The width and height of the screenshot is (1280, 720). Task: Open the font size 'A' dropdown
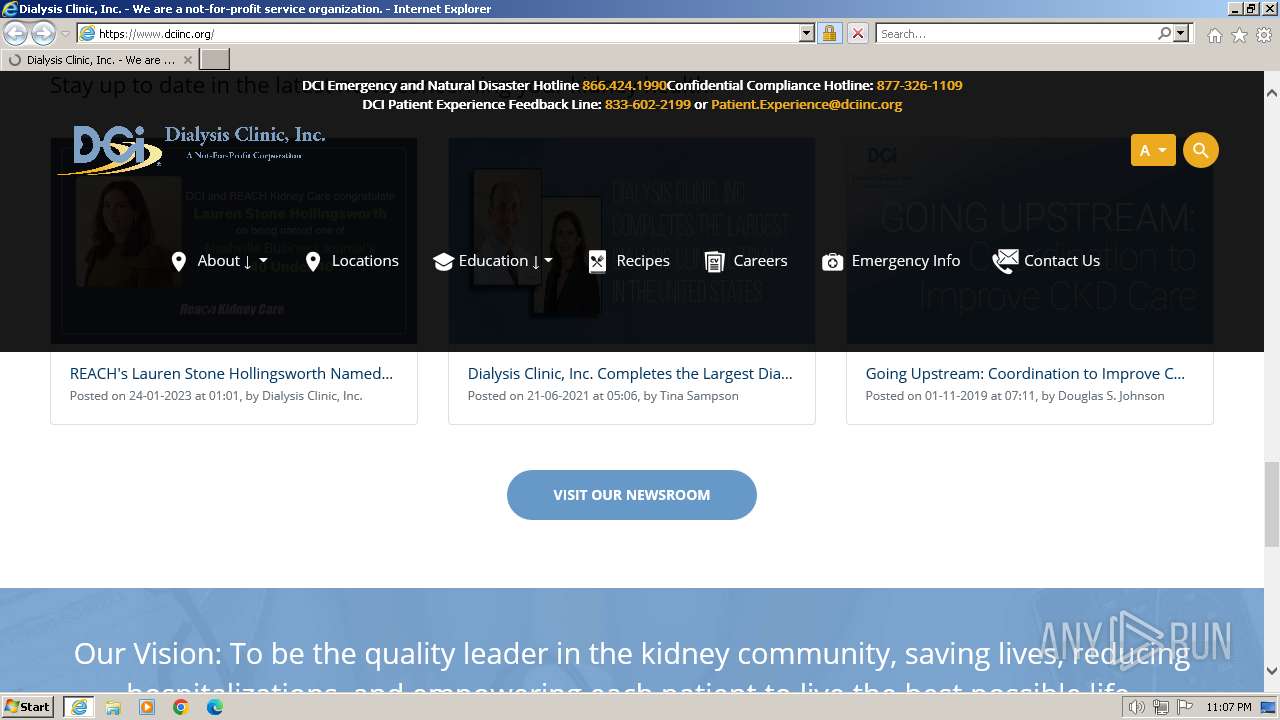1153,150
